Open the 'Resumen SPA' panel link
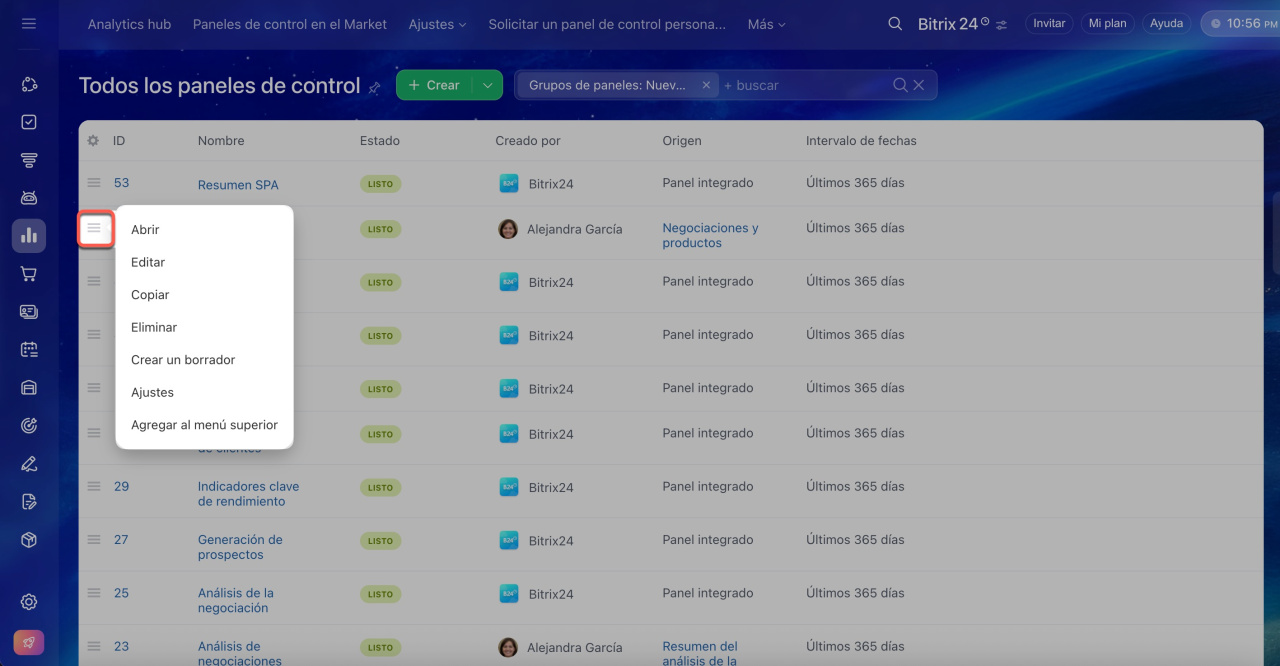This screenshot has width=1280, height=666. [238, 185]
